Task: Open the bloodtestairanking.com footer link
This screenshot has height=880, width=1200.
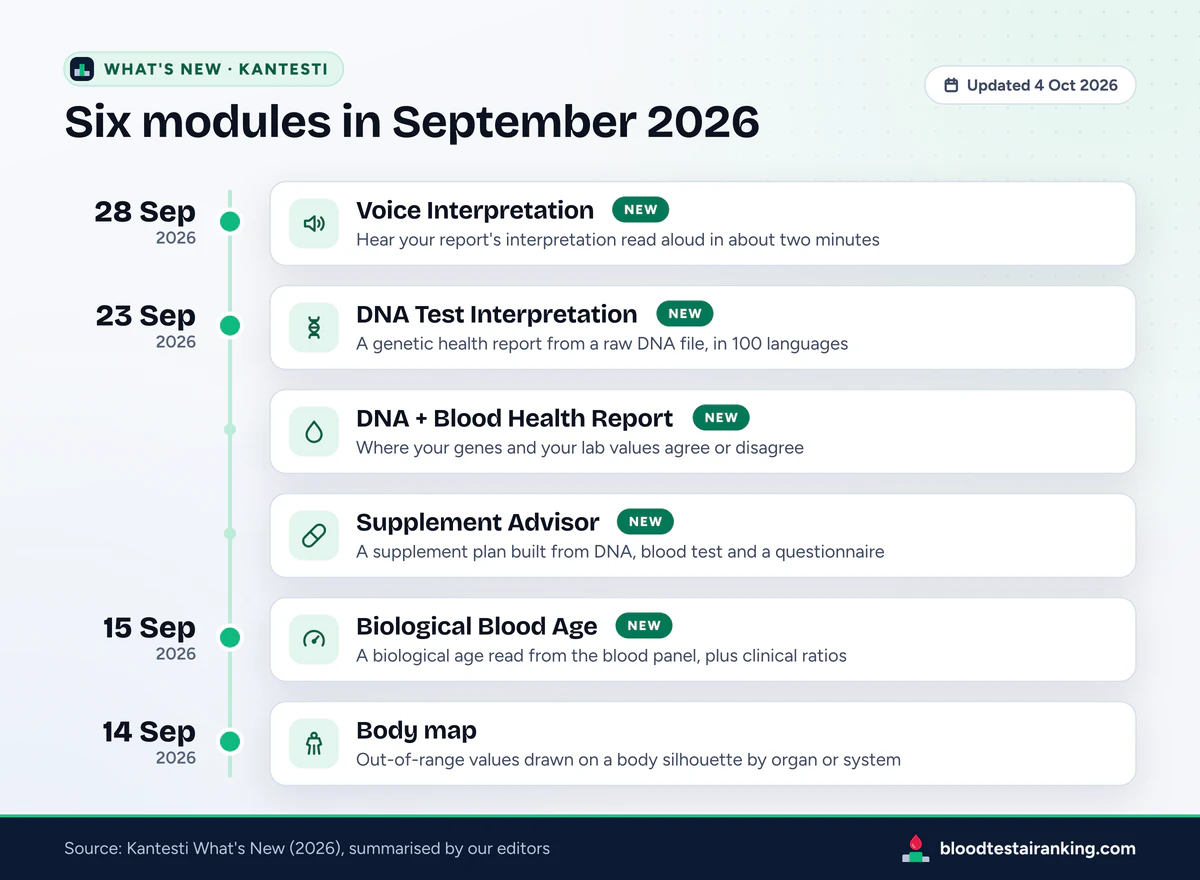Action: pos(1038,848)
